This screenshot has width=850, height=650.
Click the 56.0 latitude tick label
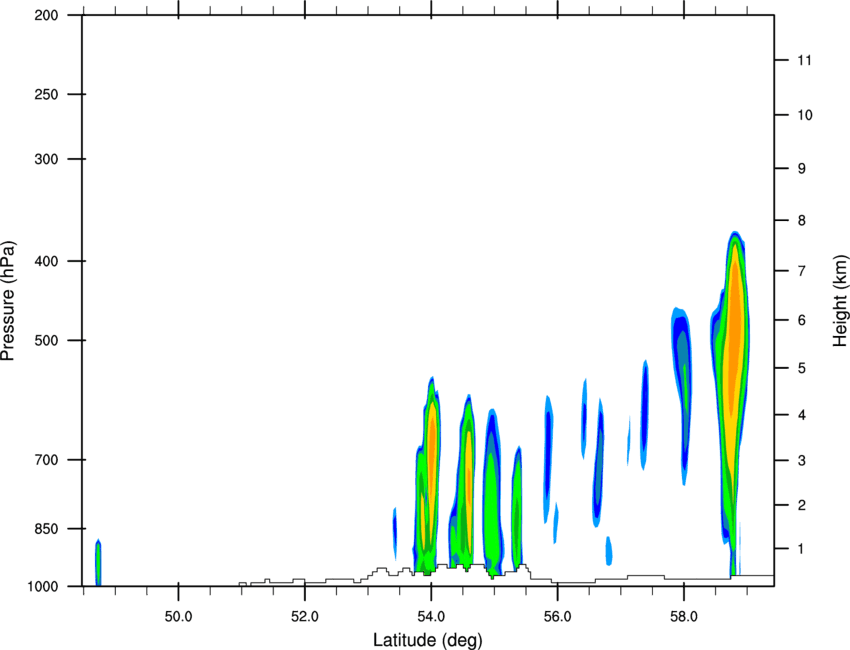coord(558,617)
